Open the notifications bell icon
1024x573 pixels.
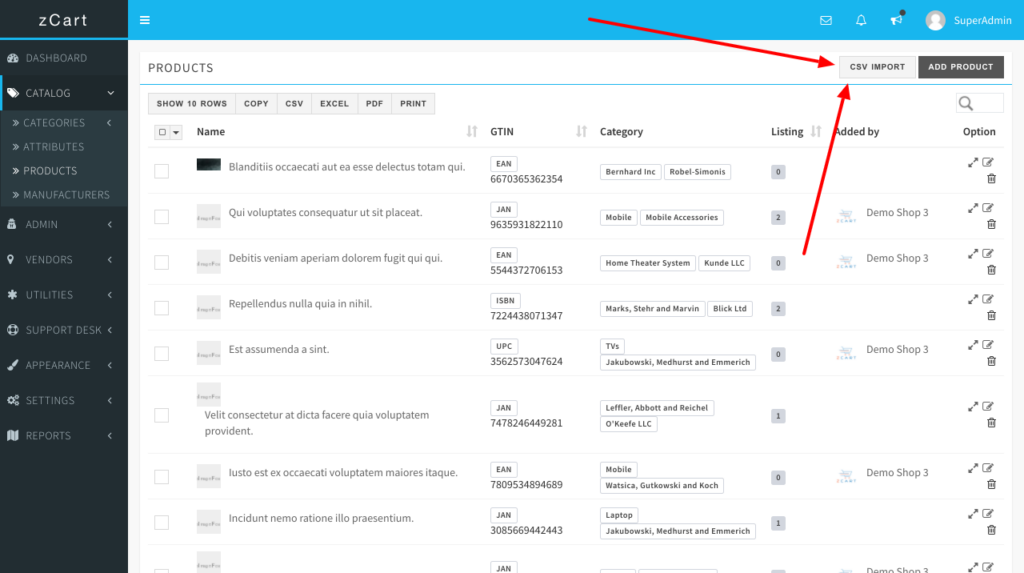point(860,20)
